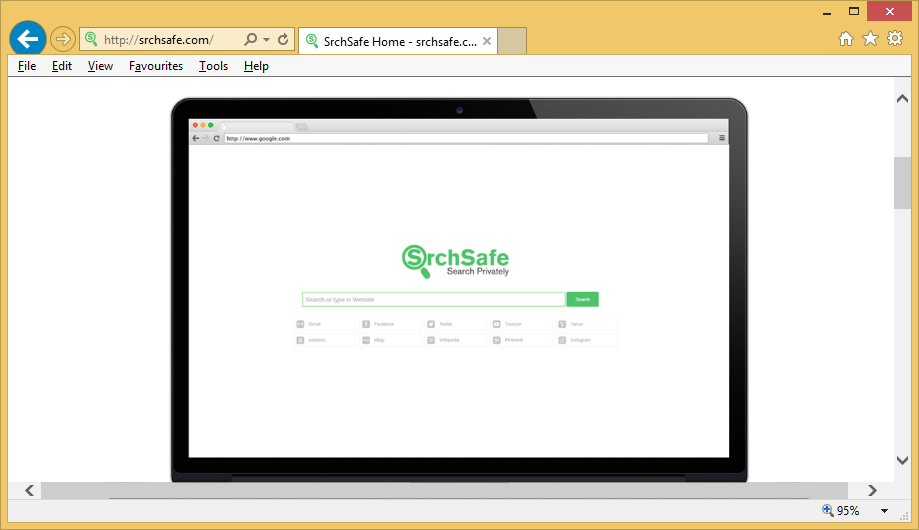Viewport: 919px width, 530px height.
Task: Refresh the page with the reload icon
Action: tap(283, 39)
